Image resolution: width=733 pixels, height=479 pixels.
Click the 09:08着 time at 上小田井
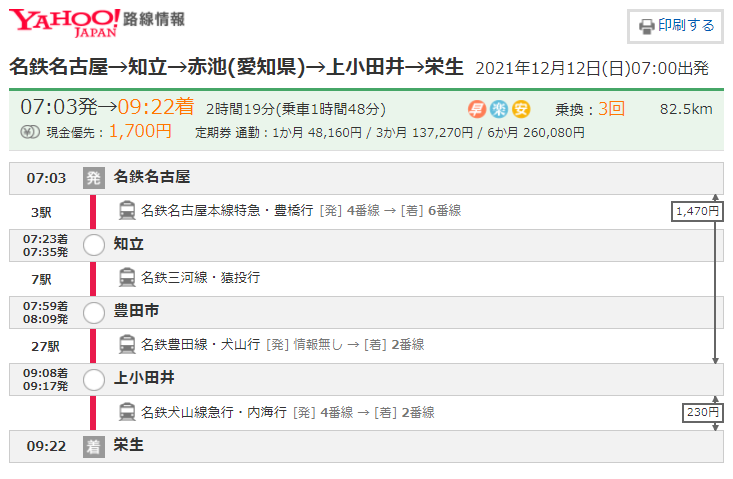pos(45,373)
